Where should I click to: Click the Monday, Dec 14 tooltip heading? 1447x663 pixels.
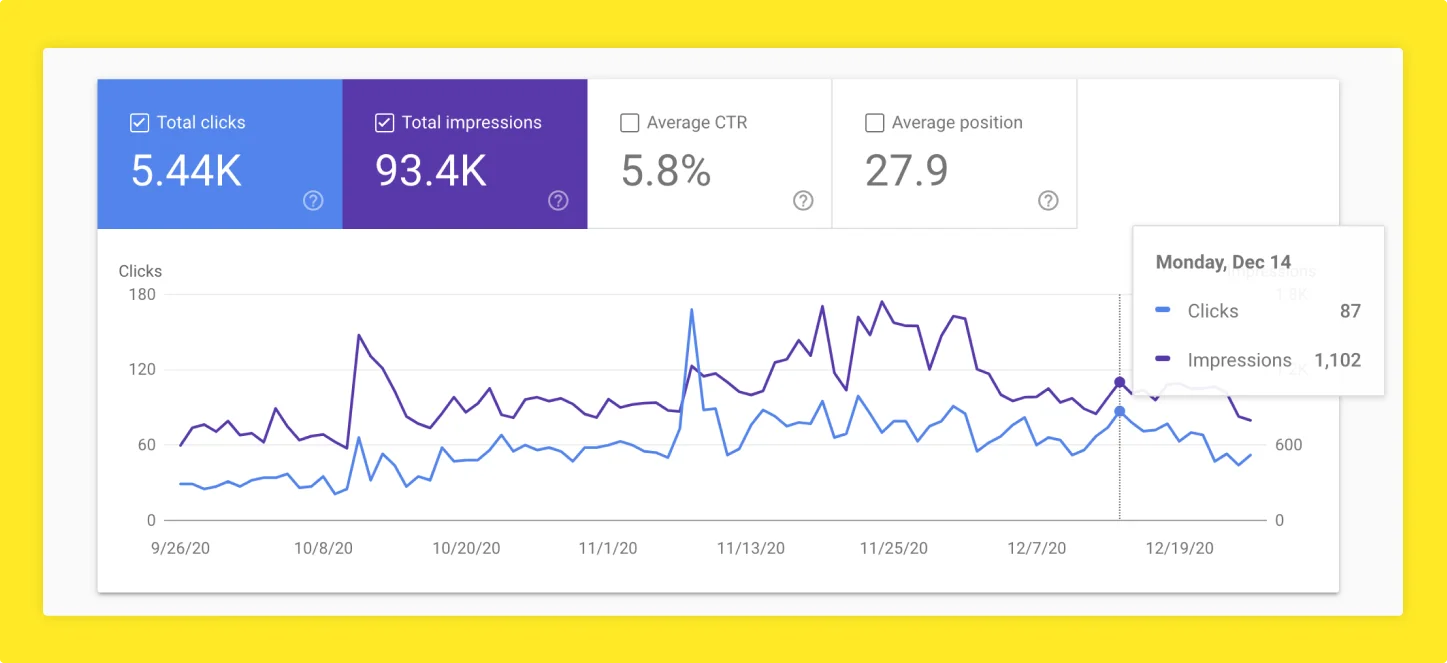pos(1223,262)
